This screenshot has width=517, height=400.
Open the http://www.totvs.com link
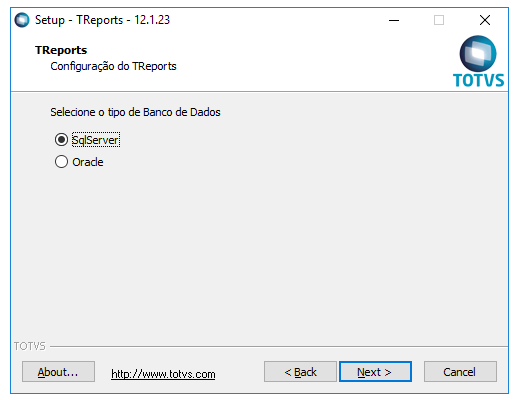(x=163, y=374)
